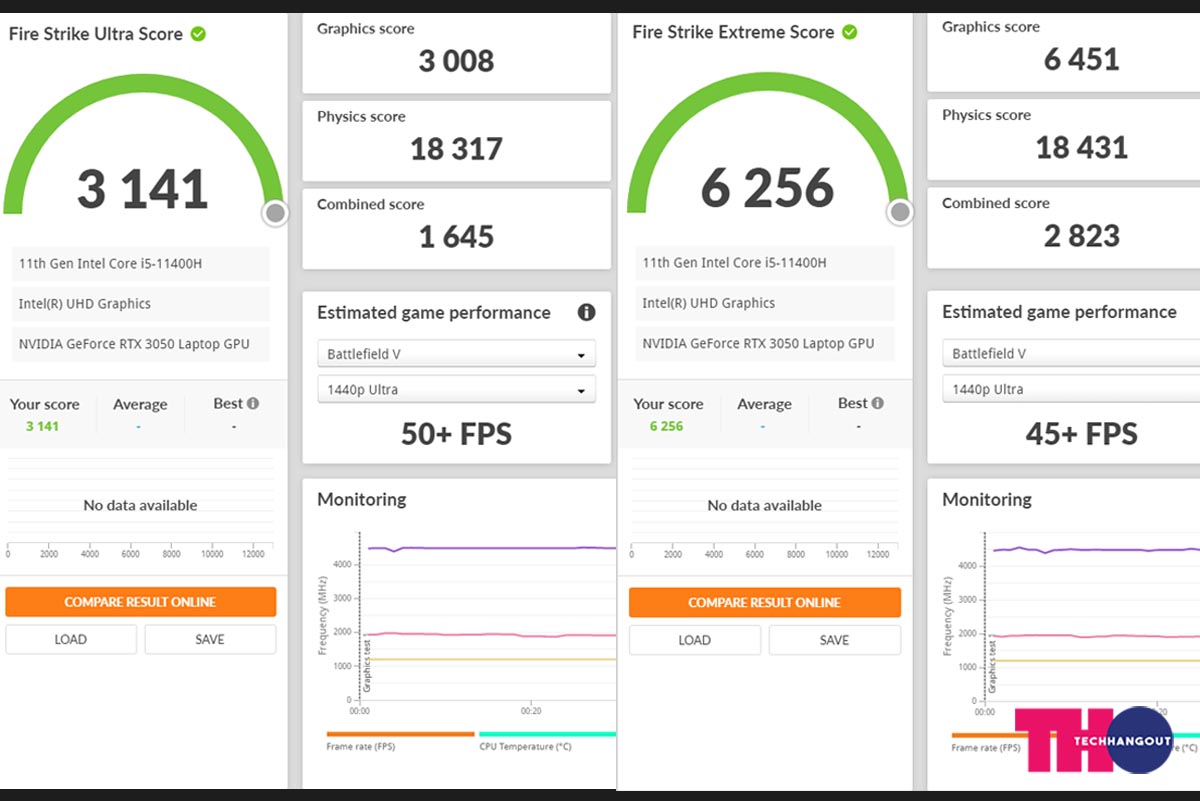Click the LOAD button in Fire Strike Extreme panel

695,640
